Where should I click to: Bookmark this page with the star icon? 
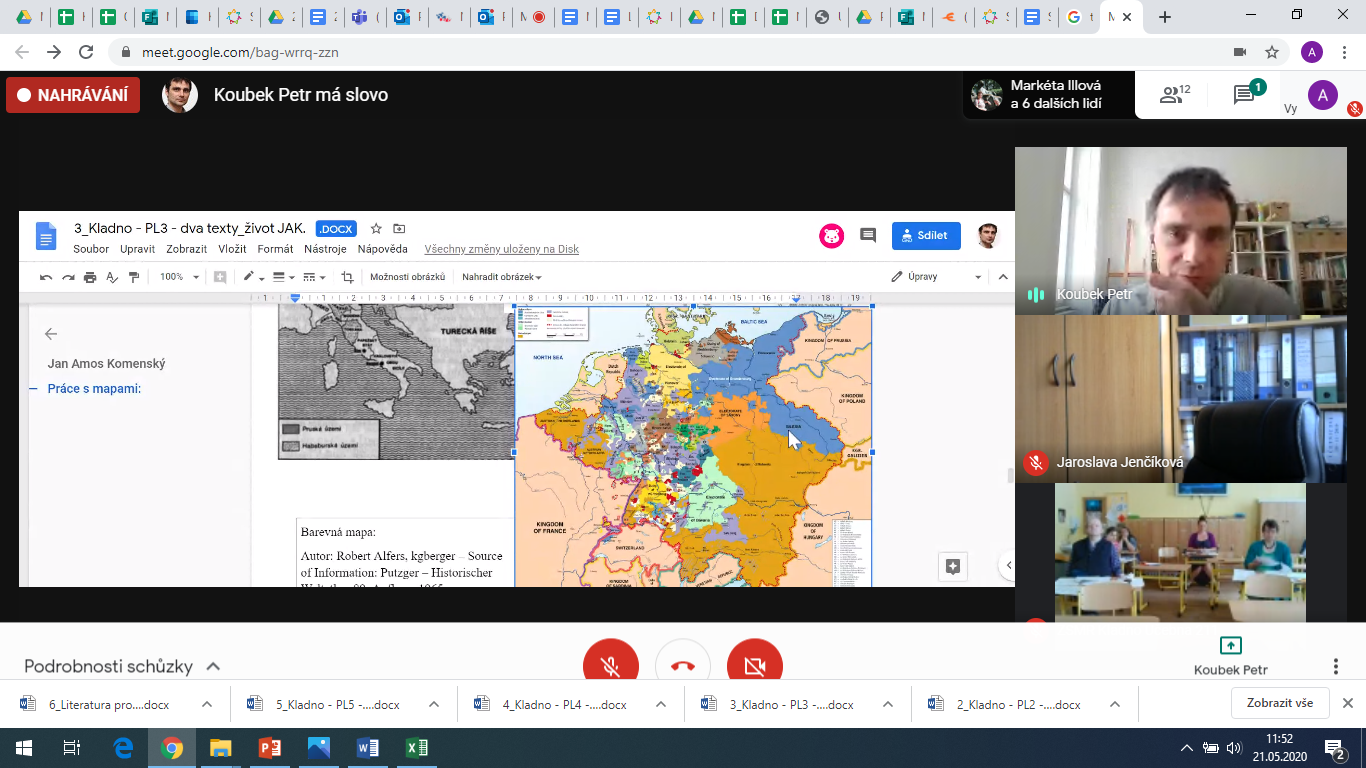(x=1272, y=52)
